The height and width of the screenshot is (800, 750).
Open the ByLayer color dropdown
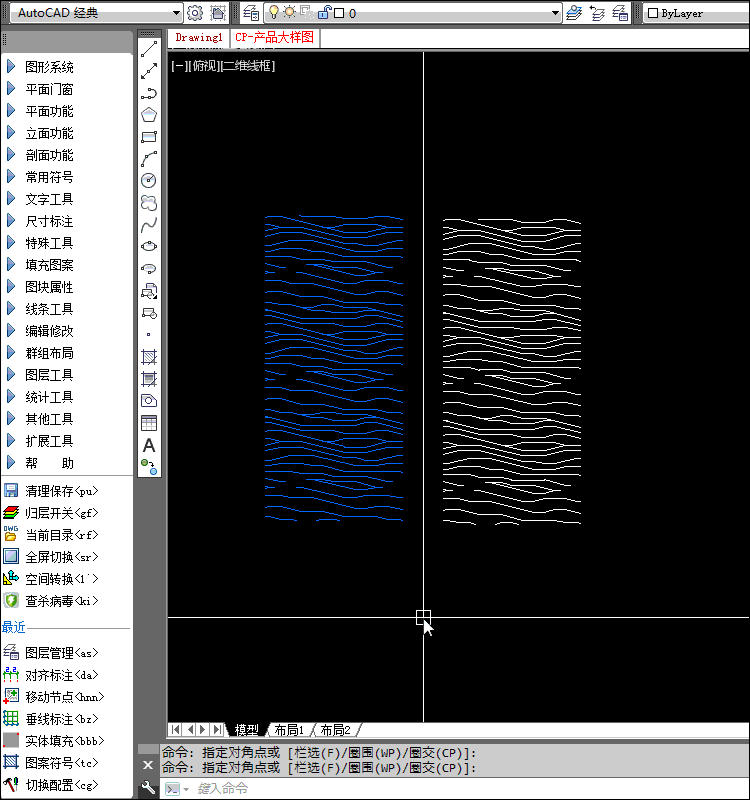[697, 13]
